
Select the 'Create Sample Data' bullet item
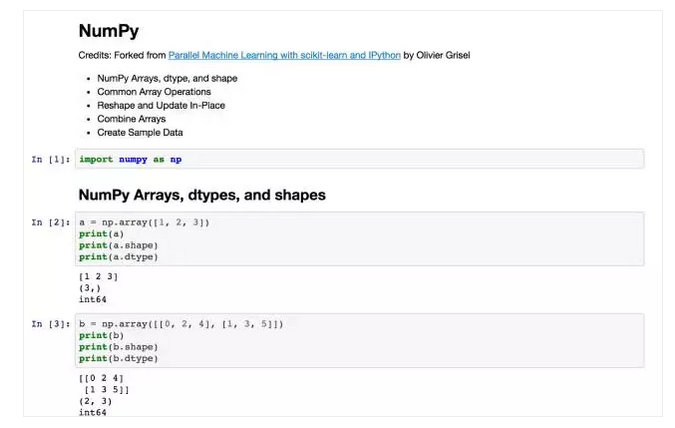pyautogui.click(x=139, y=132)
